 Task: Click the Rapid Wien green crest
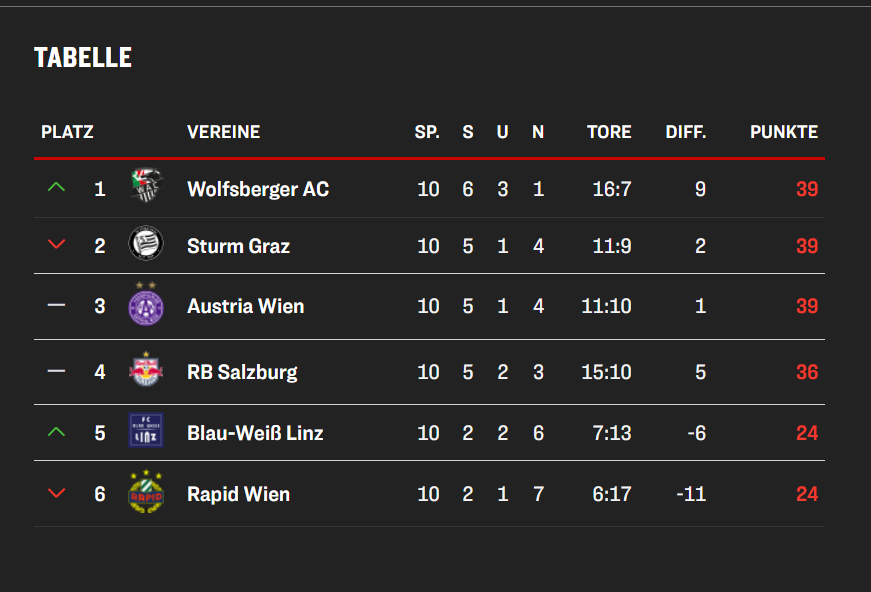(146, 491)
